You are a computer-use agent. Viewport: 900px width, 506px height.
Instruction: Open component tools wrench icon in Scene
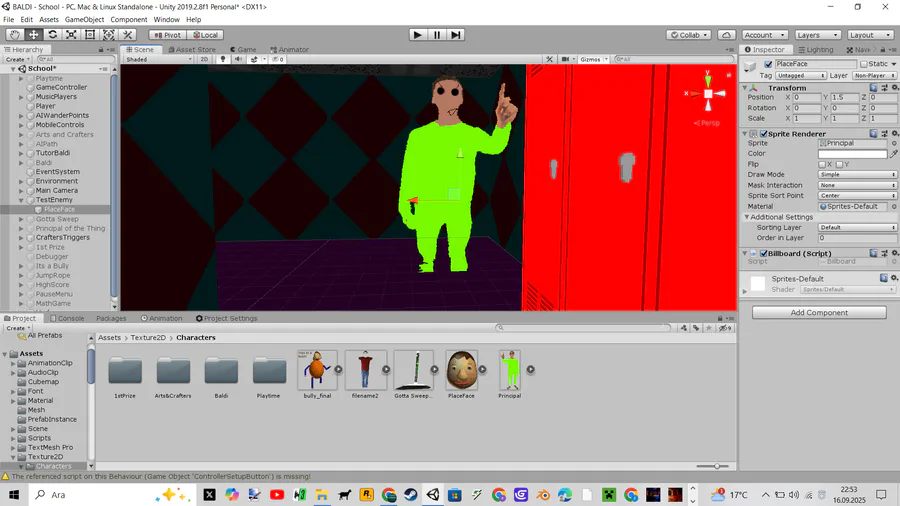549,59
